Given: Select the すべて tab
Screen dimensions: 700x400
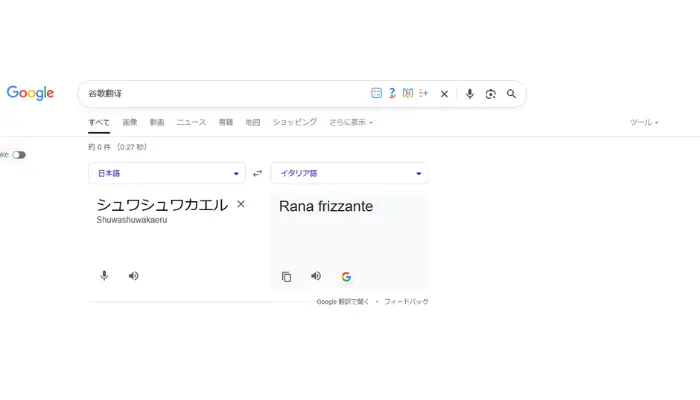Looking at the screenshot, I should (x=99, y=122).
